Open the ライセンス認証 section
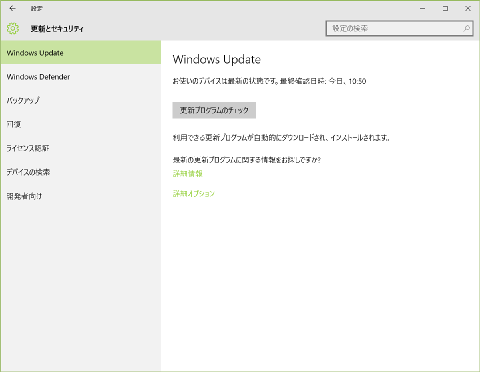480x372 pixels. click(81, 148)
